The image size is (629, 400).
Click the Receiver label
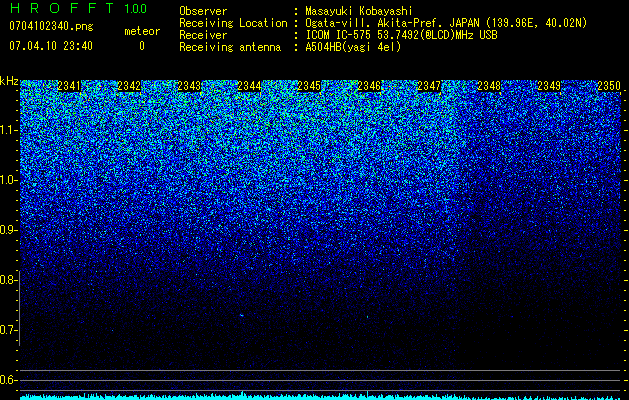coord(203,35)
